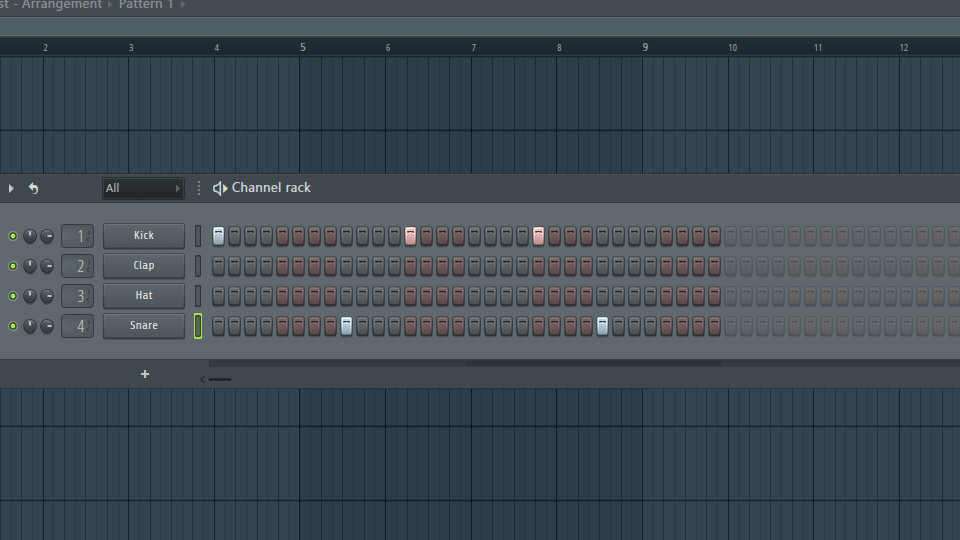Mute the Hat channel green light
This screenshot has width=960, height=540.
(13, 296)
